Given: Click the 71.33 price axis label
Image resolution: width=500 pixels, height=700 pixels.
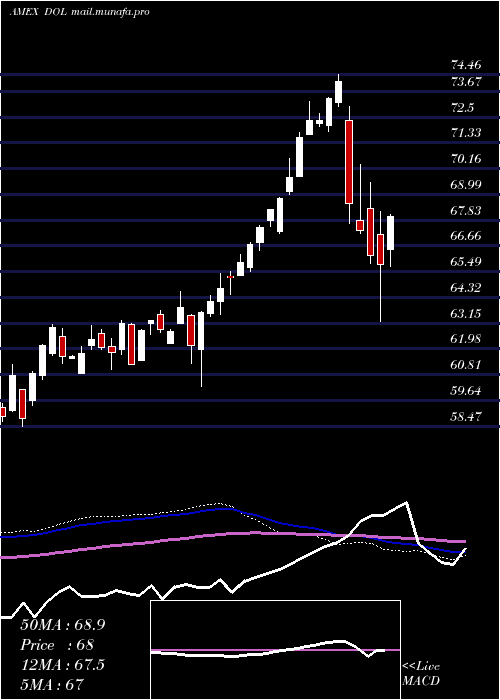Looking at the screenshot, I should click(x=466, y=133).
